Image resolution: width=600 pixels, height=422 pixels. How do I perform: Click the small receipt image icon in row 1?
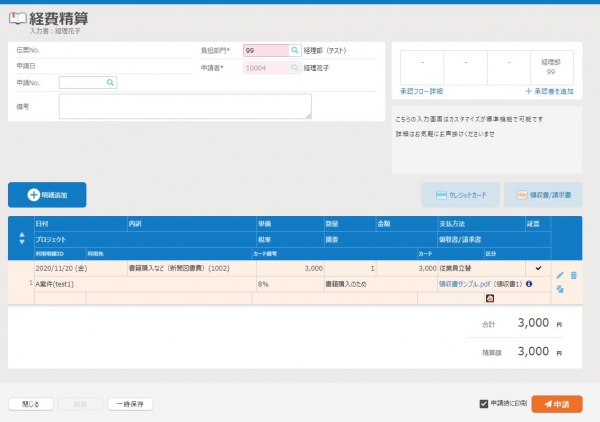click(x=490, y=298)
